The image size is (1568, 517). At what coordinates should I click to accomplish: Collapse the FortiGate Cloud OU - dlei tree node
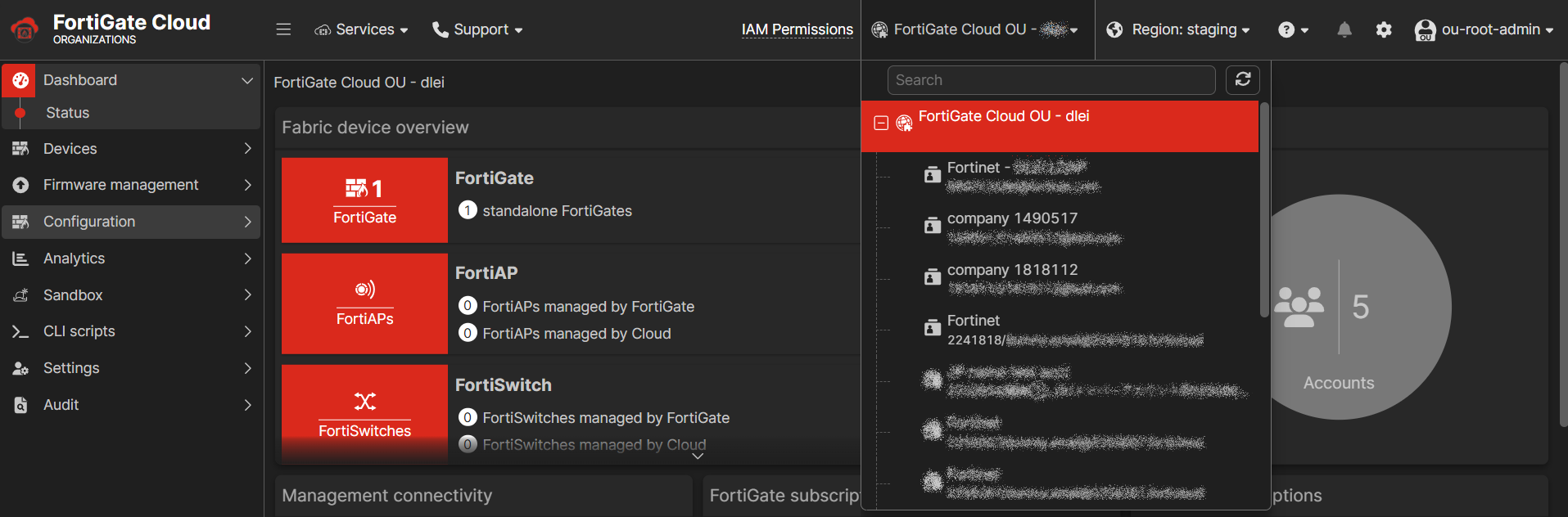[x=881, y=123]
